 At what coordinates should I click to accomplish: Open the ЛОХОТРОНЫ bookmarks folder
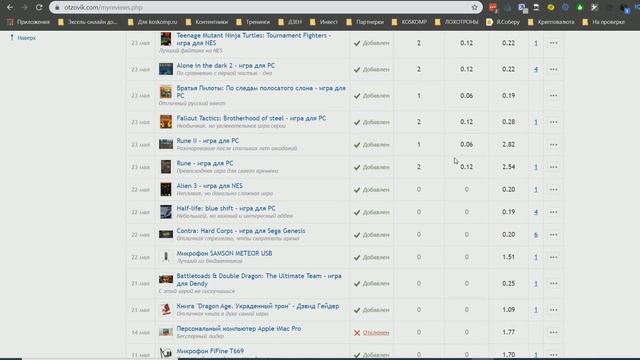[x=457, y=22]
